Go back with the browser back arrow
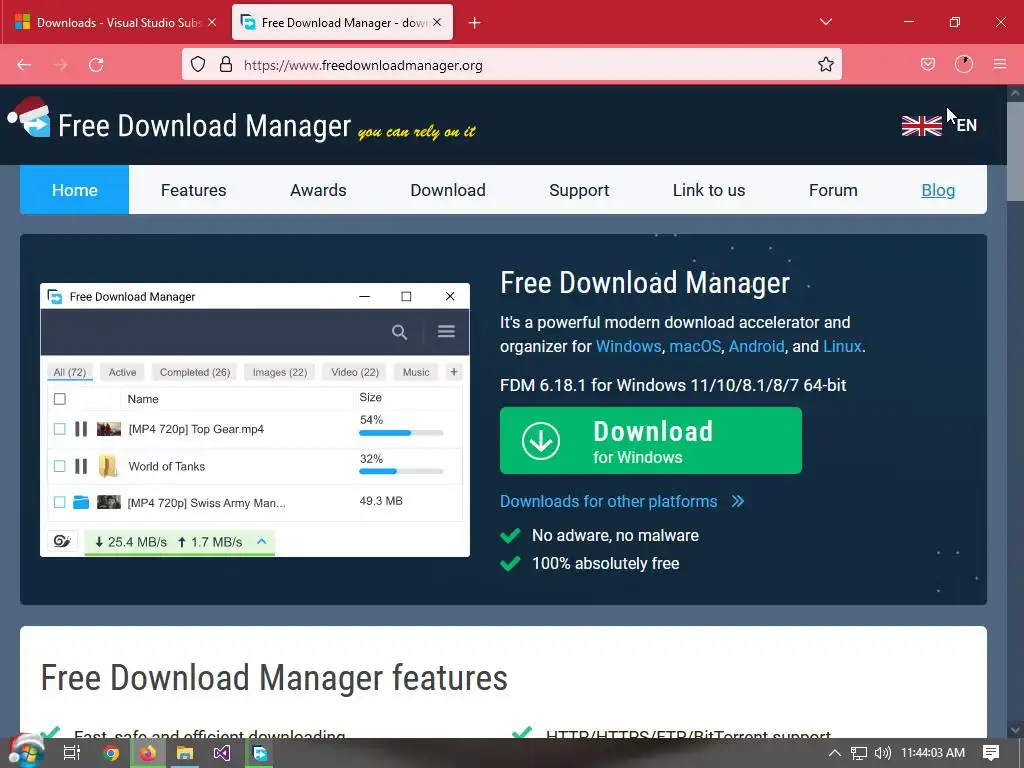Screen dimensions: 1024x768 point(24,65)
